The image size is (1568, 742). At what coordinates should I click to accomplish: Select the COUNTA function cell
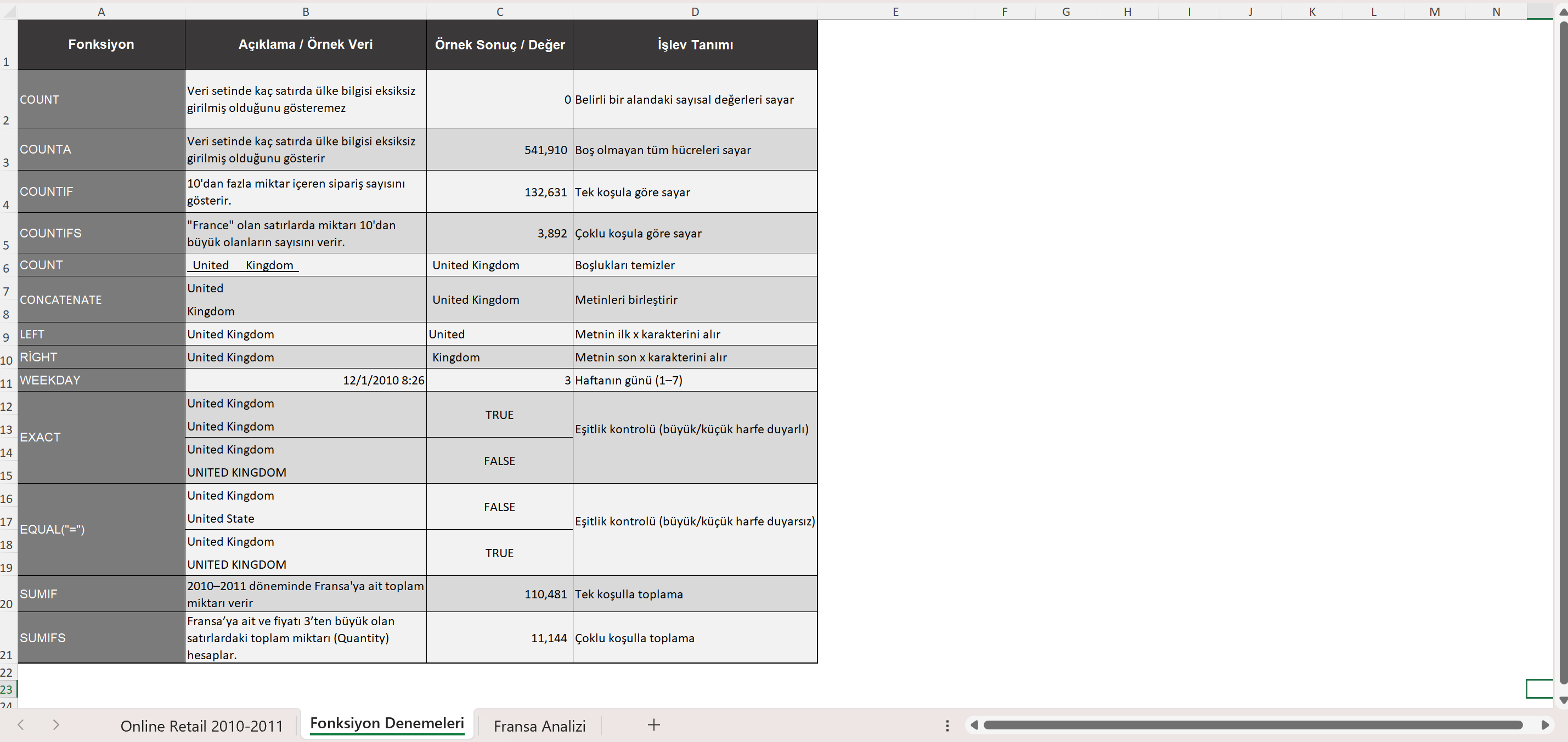(101, 149)
